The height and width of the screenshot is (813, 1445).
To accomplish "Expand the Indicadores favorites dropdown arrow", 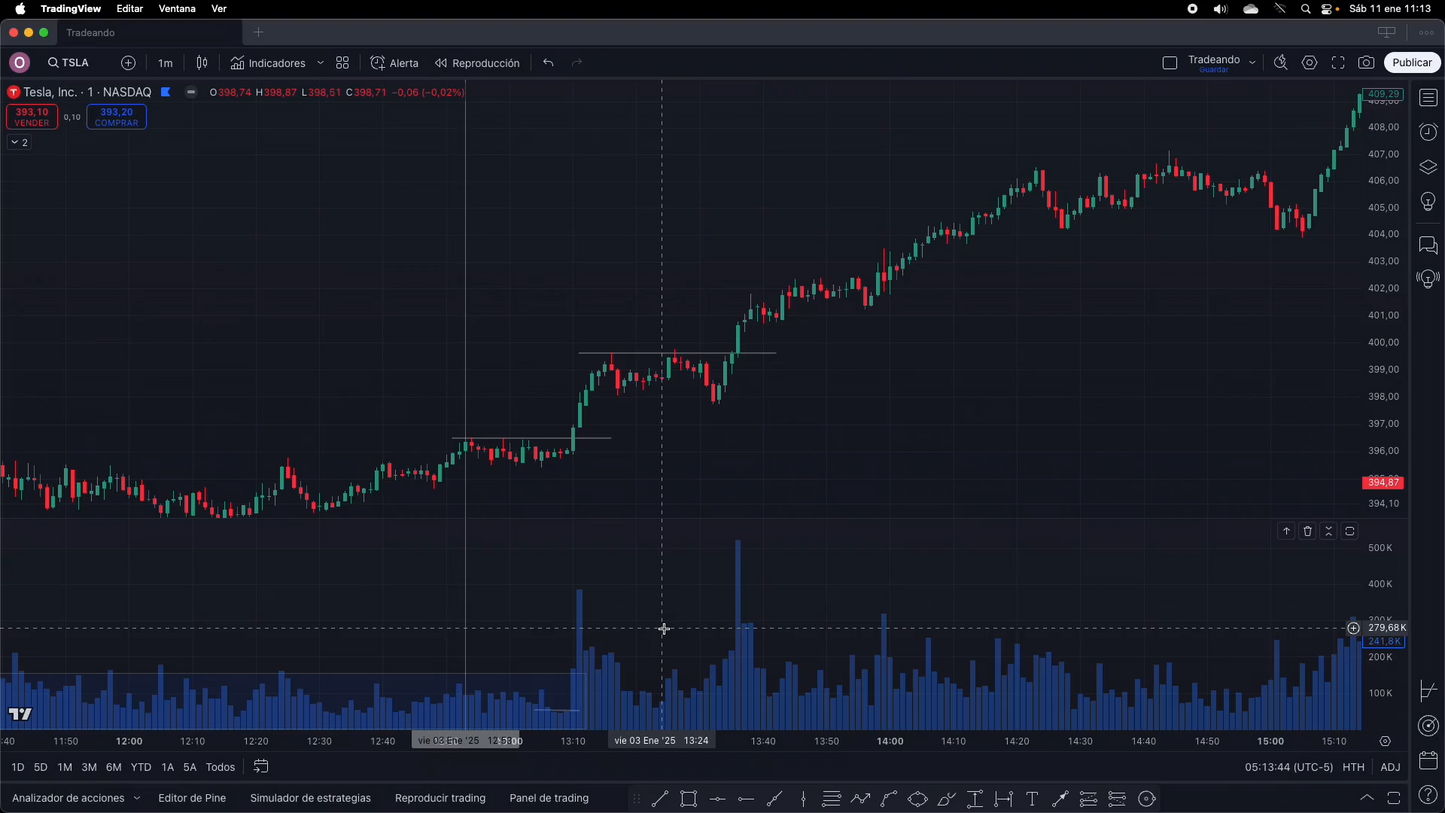I will pos(320,63).
